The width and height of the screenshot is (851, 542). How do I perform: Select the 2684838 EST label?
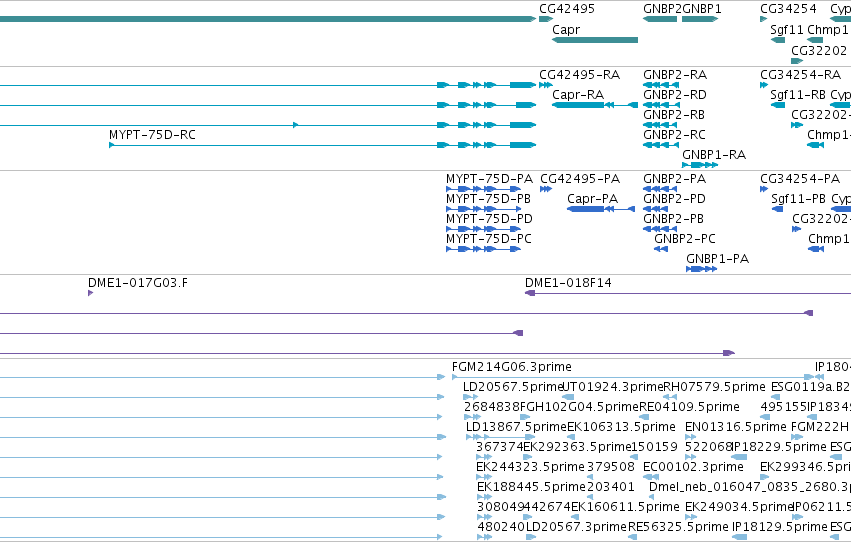point(492,407)
